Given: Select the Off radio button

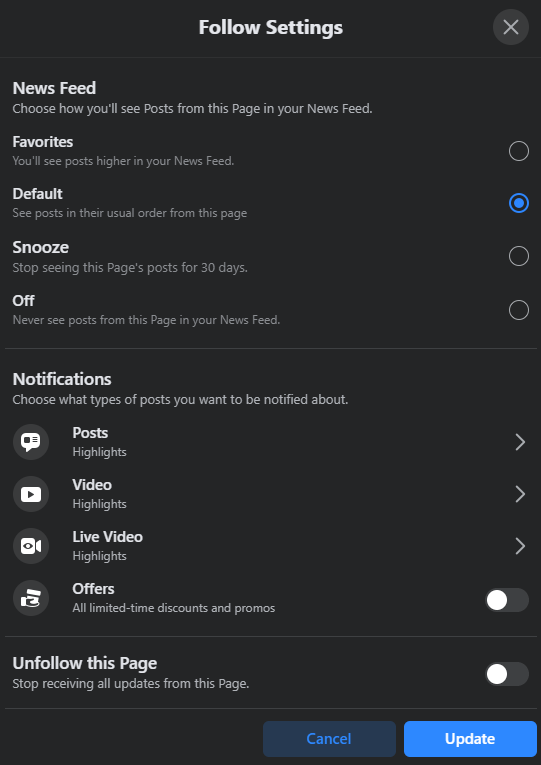Looking at the screenshot, I should (x=519, y=310).
